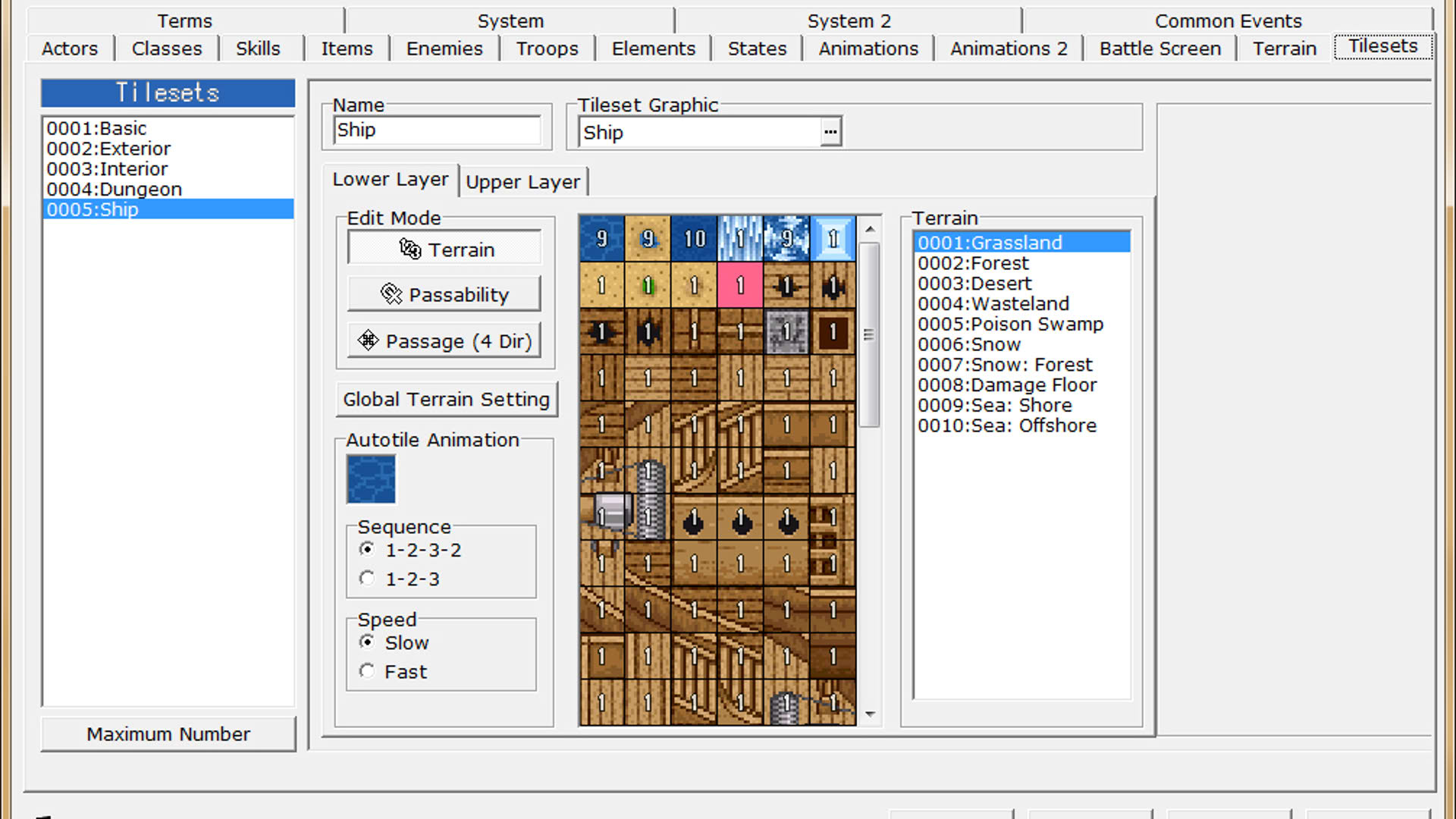1456x819 pixels.
Task: Open the Common Events tab
Action: [1228, 21]
